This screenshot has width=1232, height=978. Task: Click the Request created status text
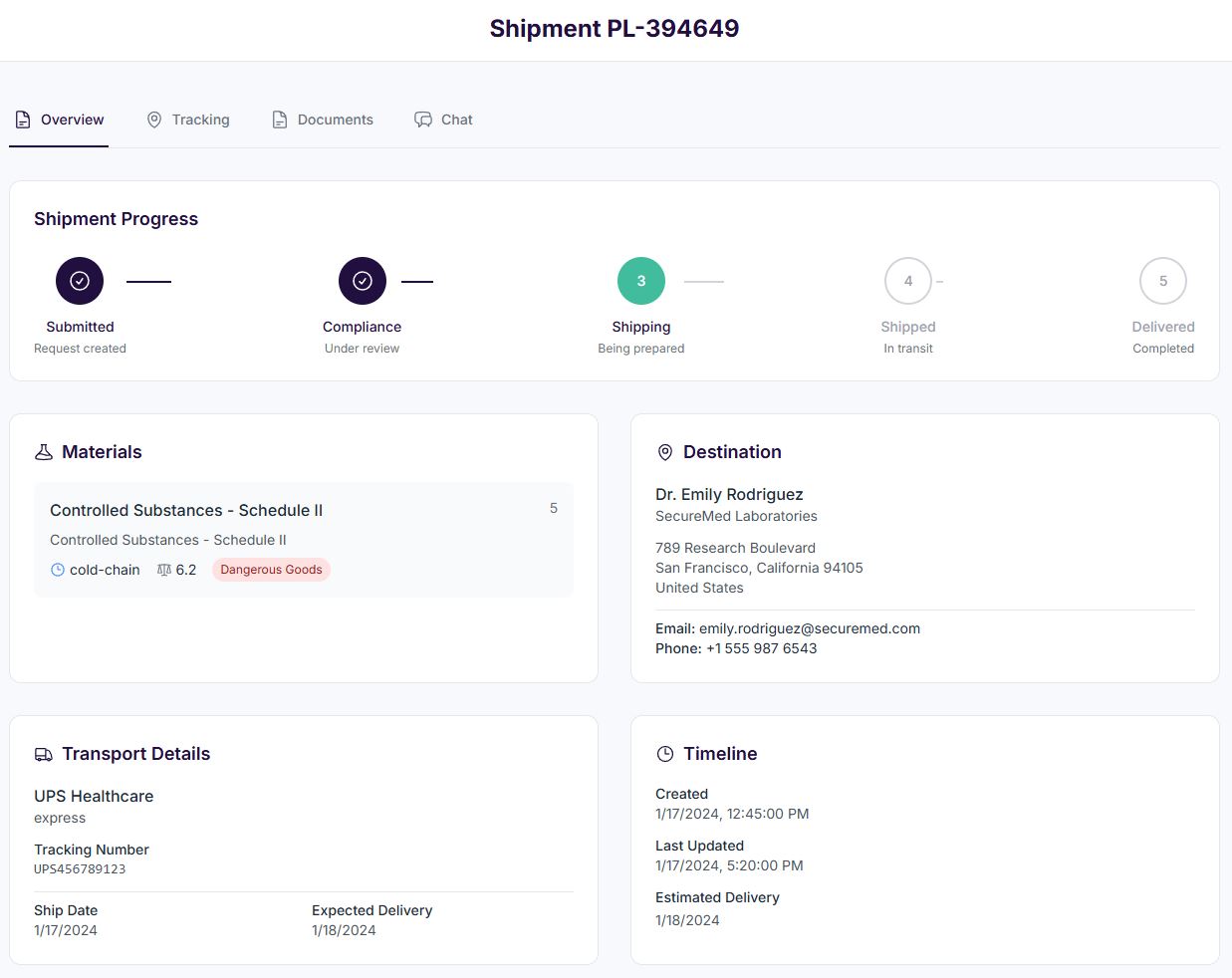[x=80, y=349]
